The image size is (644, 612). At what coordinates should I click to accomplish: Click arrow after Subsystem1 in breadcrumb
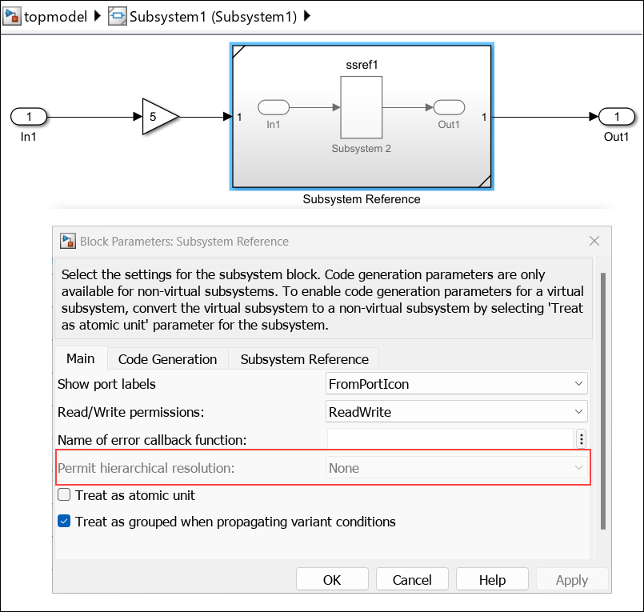point(307,16)
